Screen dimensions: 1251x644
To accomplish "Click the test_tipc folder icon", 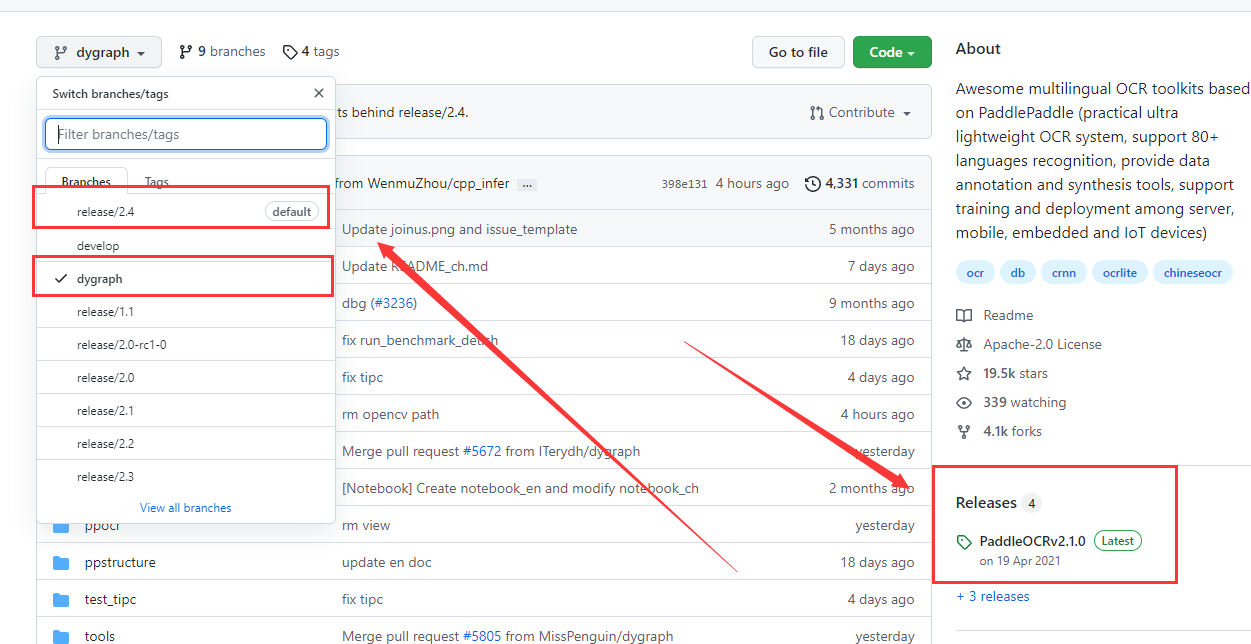I will click(x=62, y=599).
